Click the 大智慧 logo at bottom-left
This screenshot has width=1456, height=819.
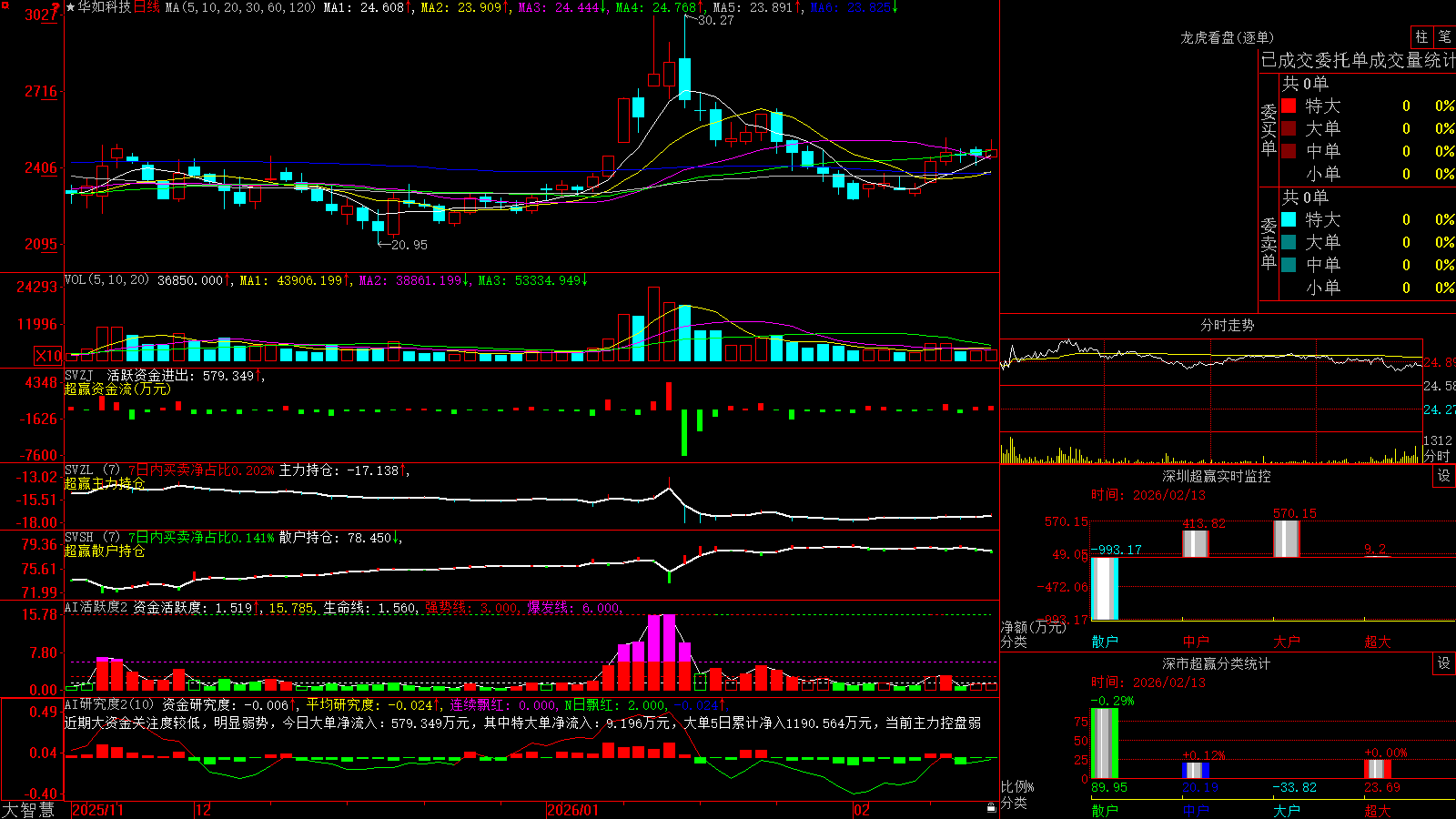click(28, 810)
